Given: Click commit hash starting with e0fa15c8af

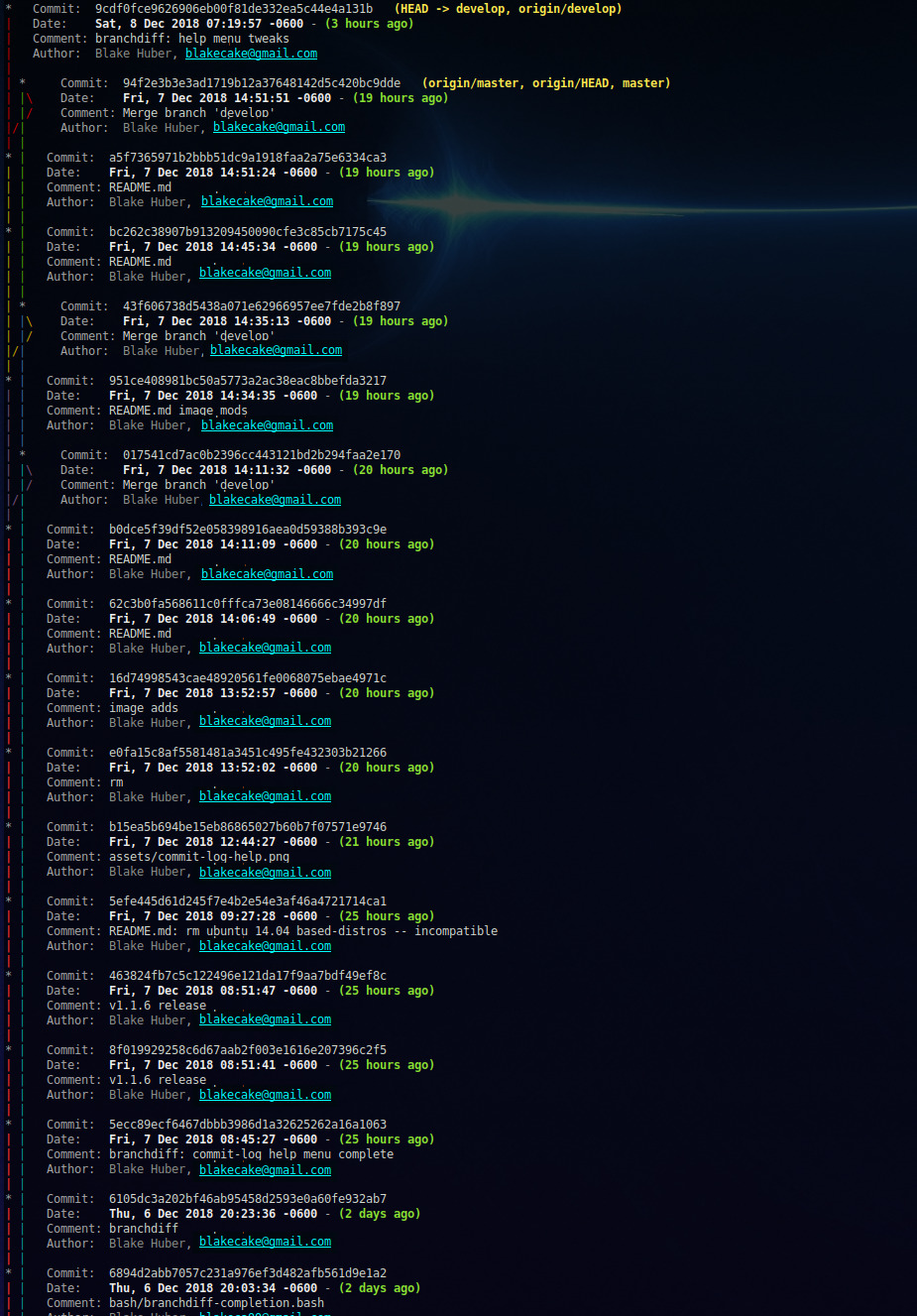Looking at the screenshot, I should [x=248, y=753].
